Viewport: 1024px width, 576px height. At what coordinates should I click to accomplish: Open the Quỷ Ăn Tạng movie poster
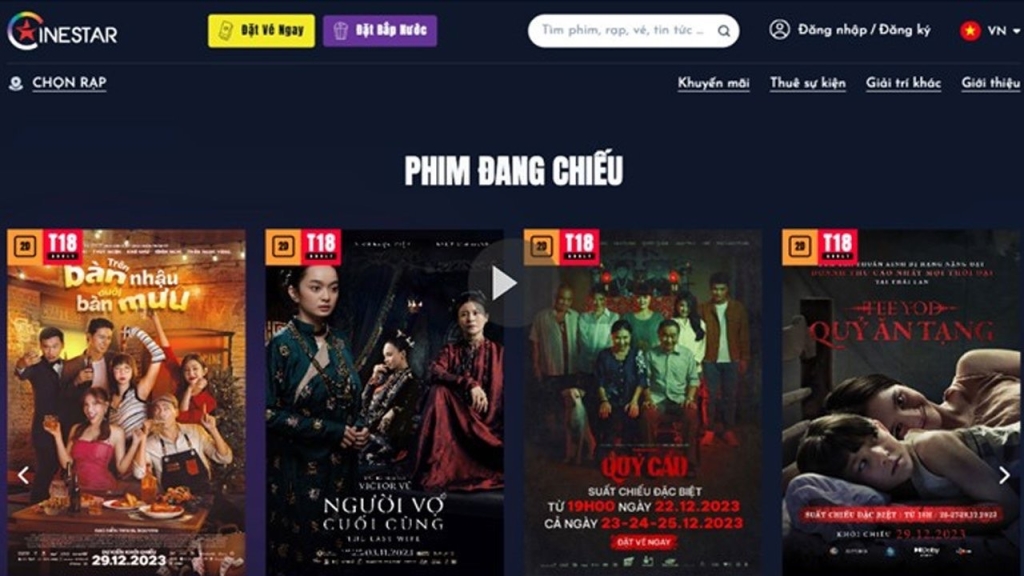(901, 402)
